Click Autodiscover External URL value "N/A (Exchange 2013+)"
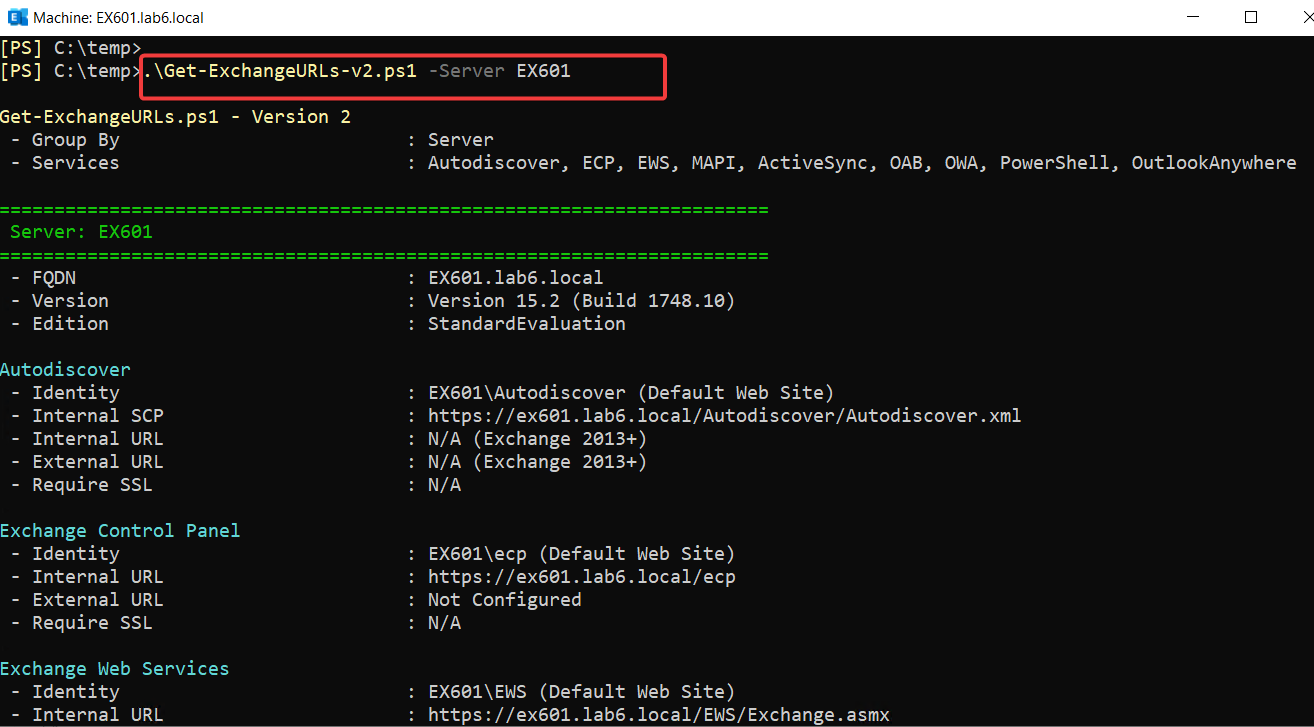The width and height of the screenshot is (1314, 727). coord(537,462)
